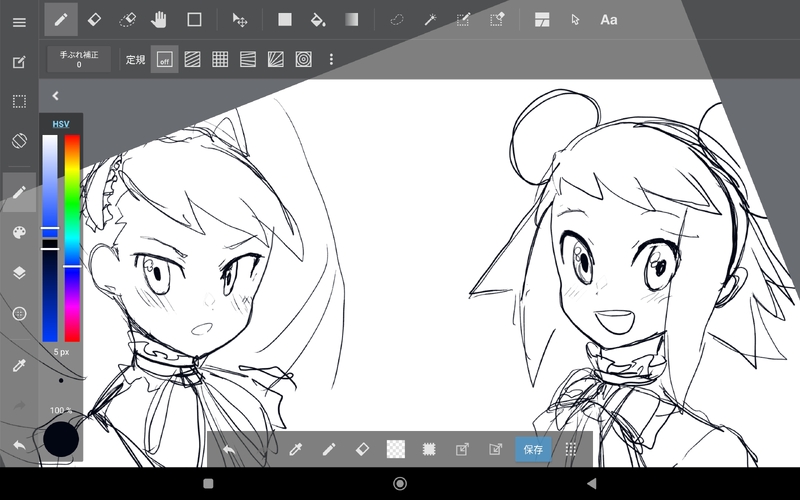Tap the Android back triangle
The height and width of the screenshot is (500, 800).
click(591, 484)
